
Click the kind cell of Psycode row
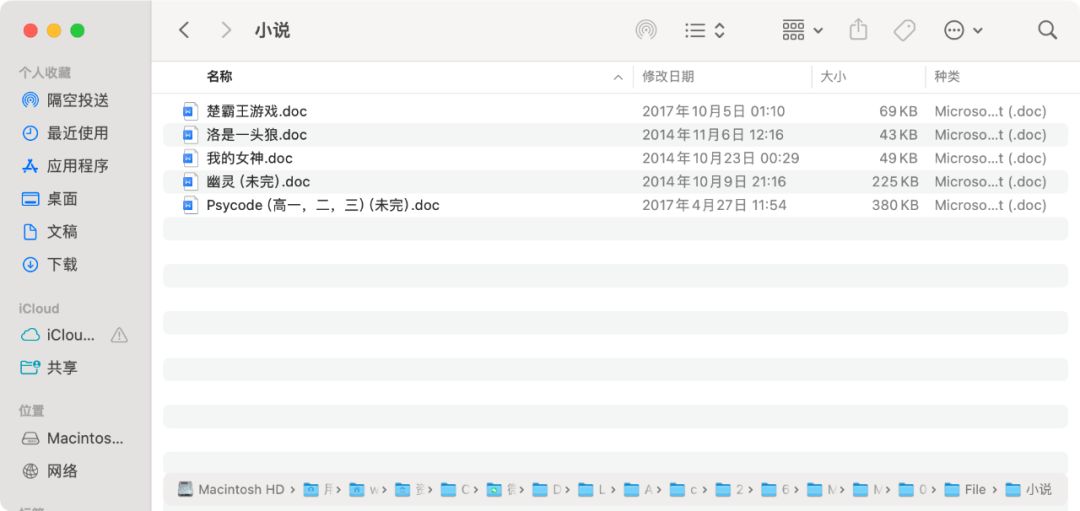[x=990, y=205]
